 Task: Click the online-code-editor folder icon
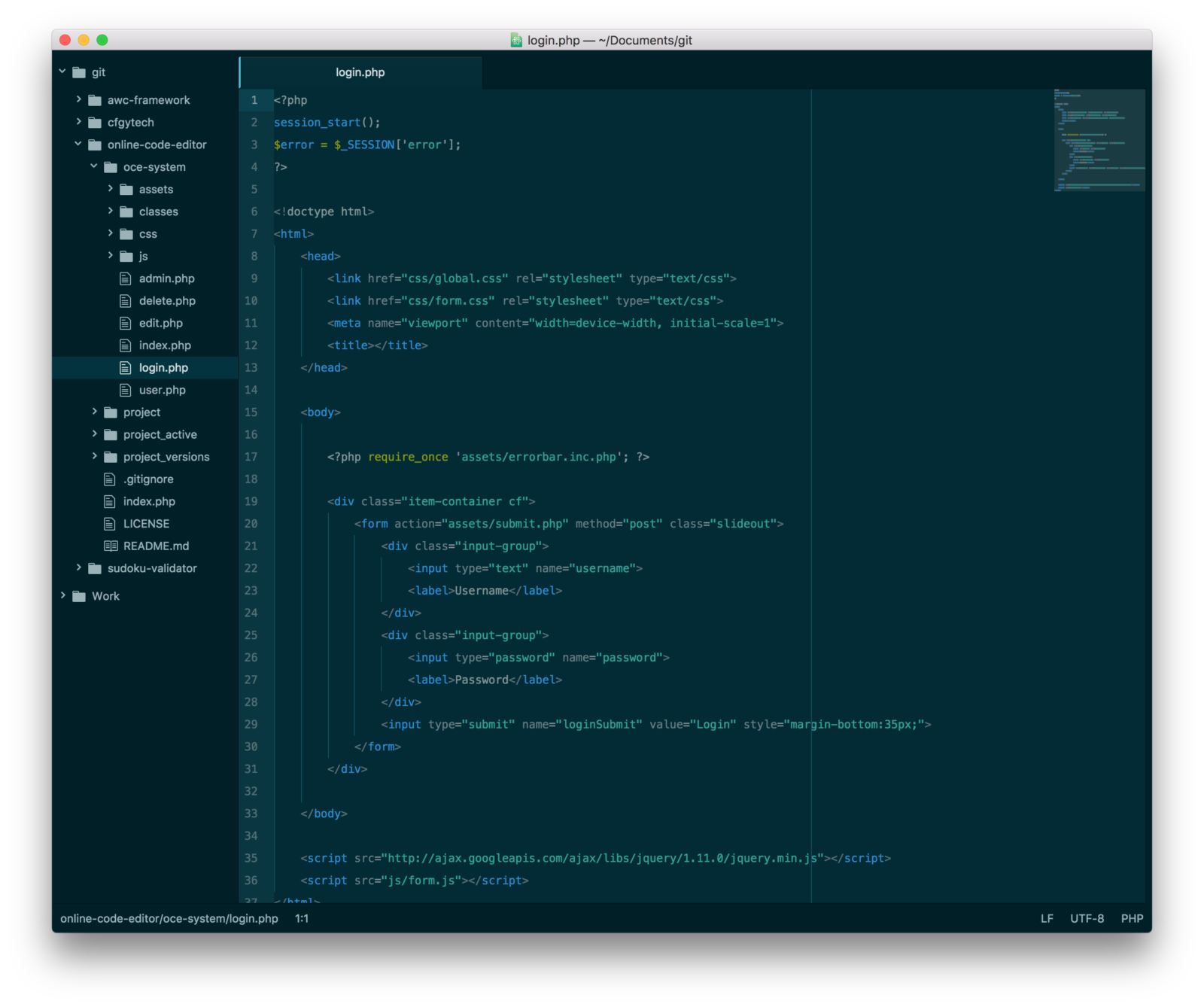pos(95,145)
